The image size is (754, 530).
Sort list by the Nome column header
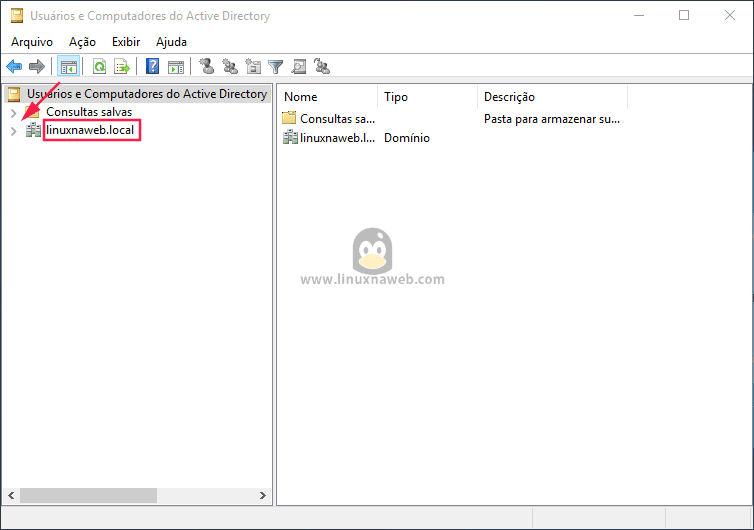(327, 97)
